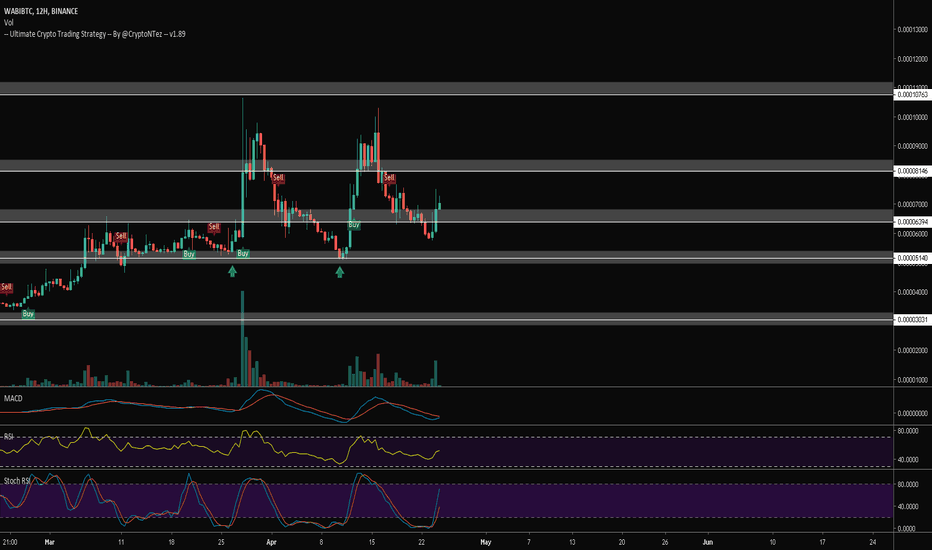Viewport: 932px width, 550px height.
Task: Select the 0.00004000 price axis tick
Action: (912, 292)
